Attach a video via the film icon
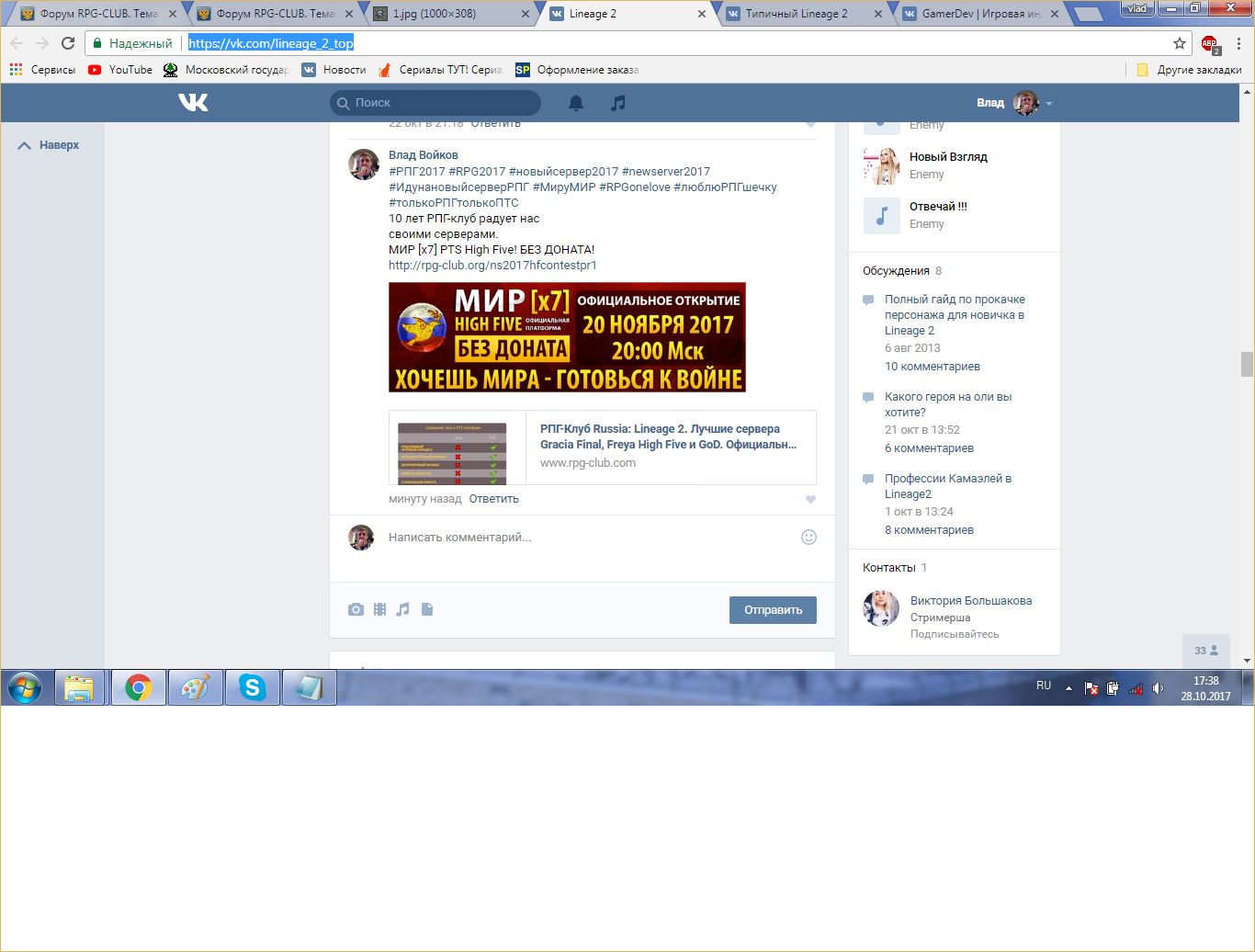The image size is (1255, 952). click(379, 609)
